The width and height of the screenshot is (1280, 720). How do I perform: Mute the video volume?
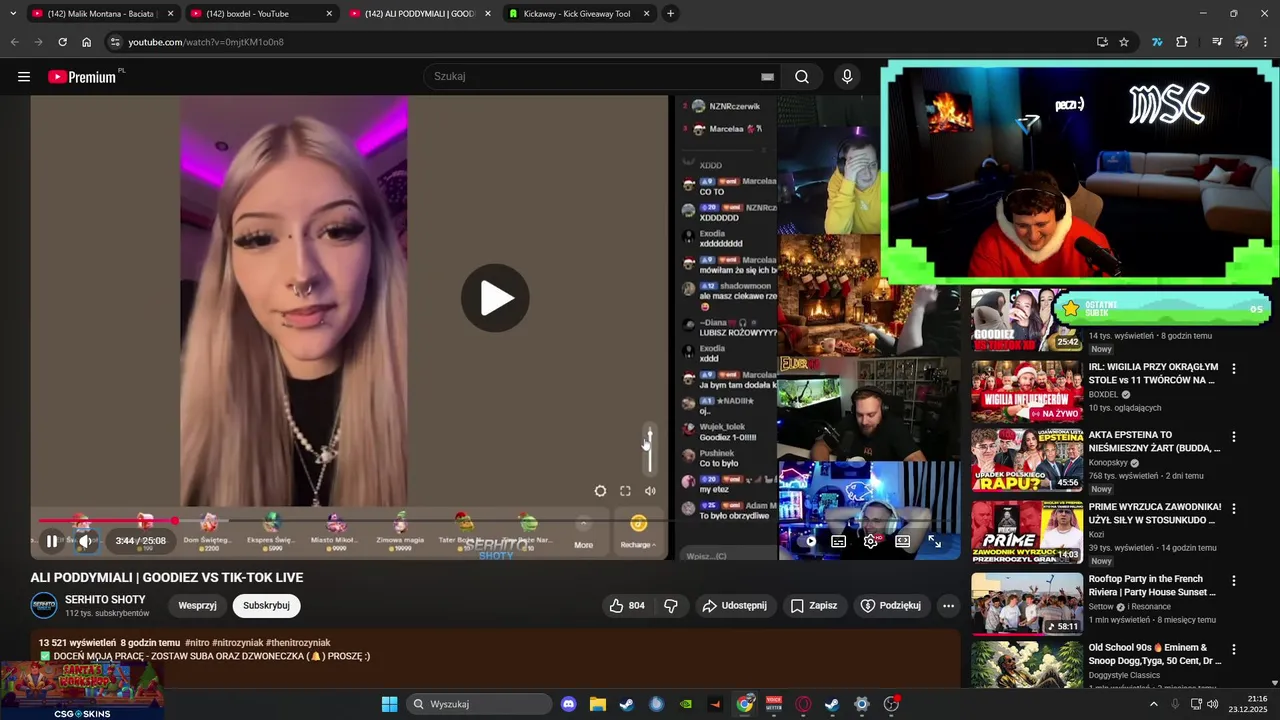(x=86, y=541)
